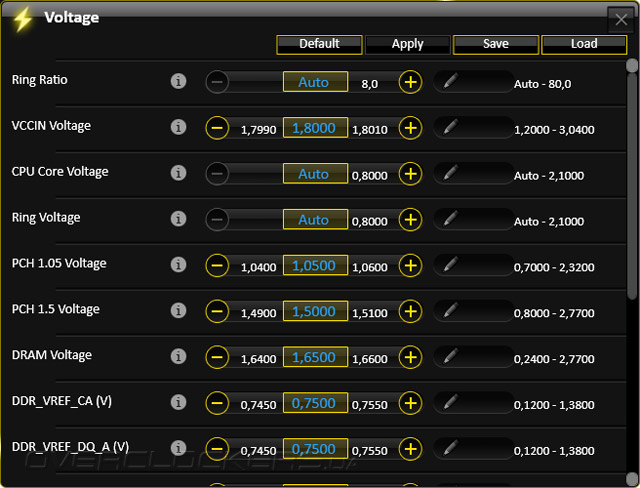This screenshot has height=488, width=640.
Task: Decrease DRAM Voltage with minus button
Action: point(217,357)
